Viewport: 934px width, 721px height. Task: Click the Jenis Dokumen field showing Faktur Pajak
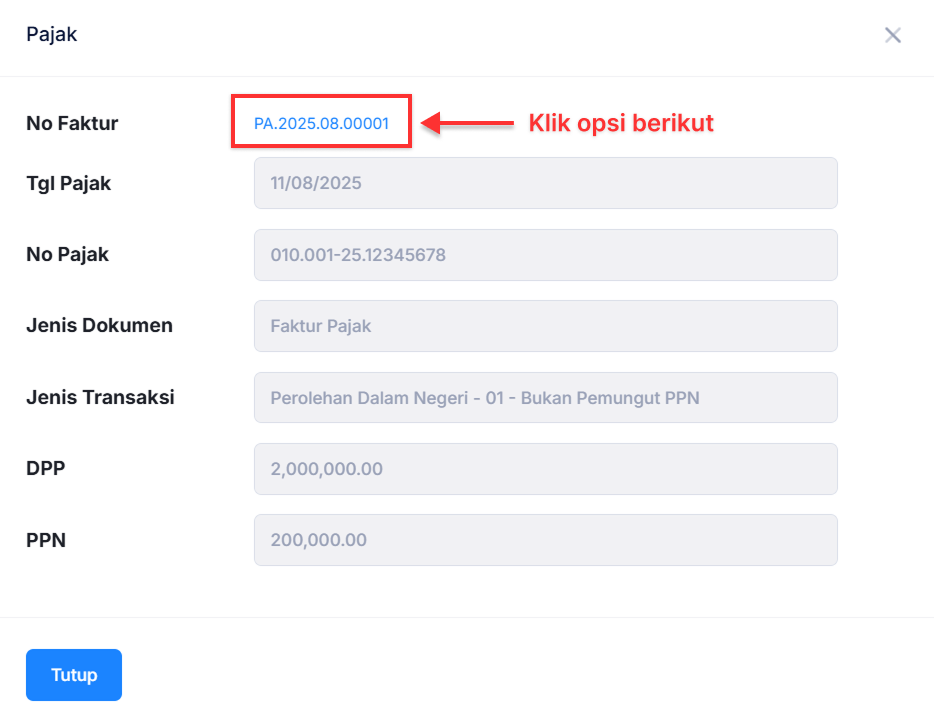545,326
